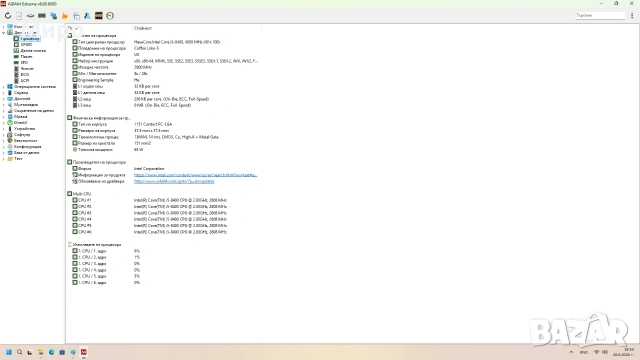This screenshot has height=360, width=640.
Task: Click the Стойност column header
Action: click(143, 28)
